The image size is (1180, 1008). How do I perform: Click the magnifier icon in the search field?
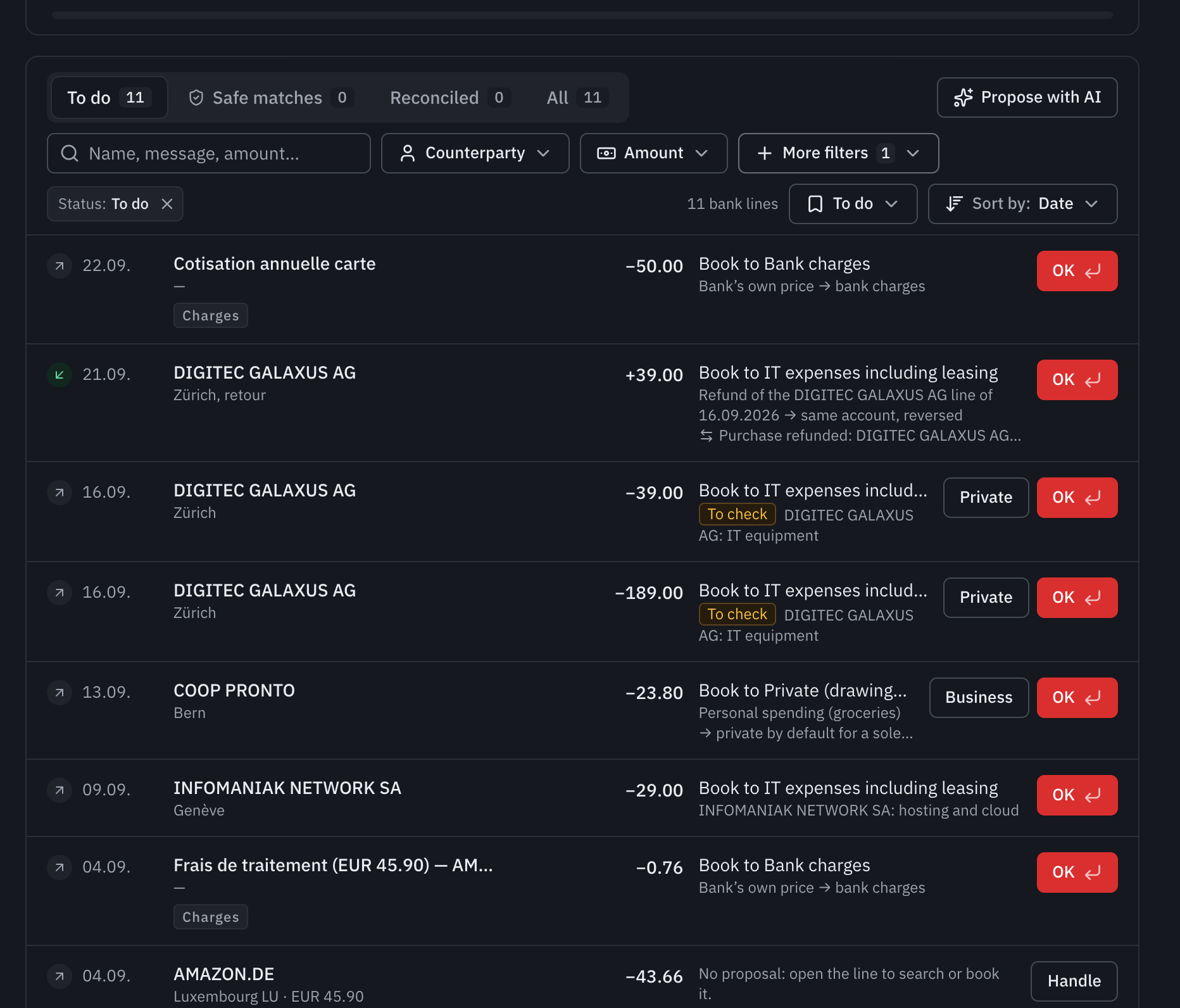coord(70,153)
